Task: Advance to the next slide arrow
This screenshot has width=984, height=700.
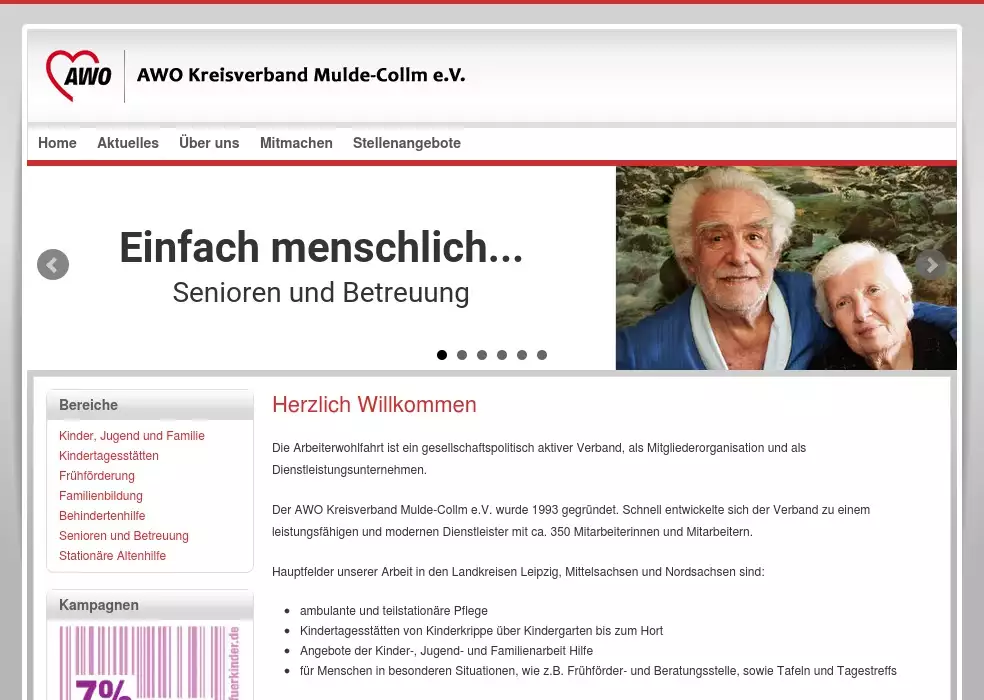Action: 930,265
